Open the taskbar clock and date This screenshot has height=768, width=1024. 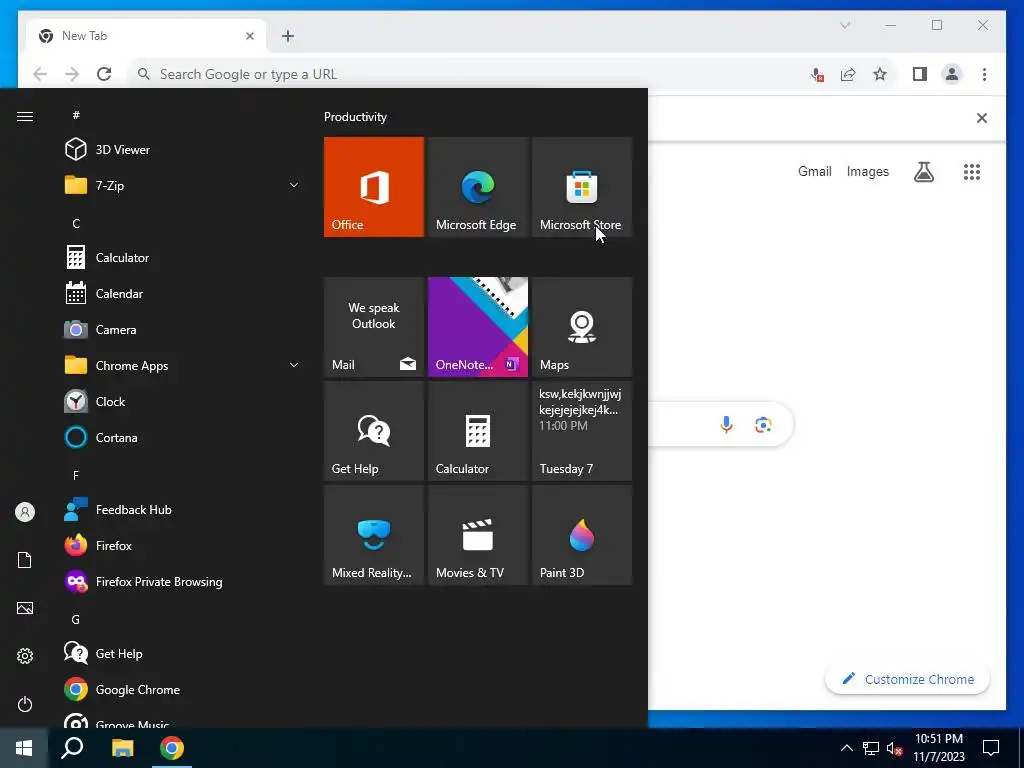pos(938,748)
